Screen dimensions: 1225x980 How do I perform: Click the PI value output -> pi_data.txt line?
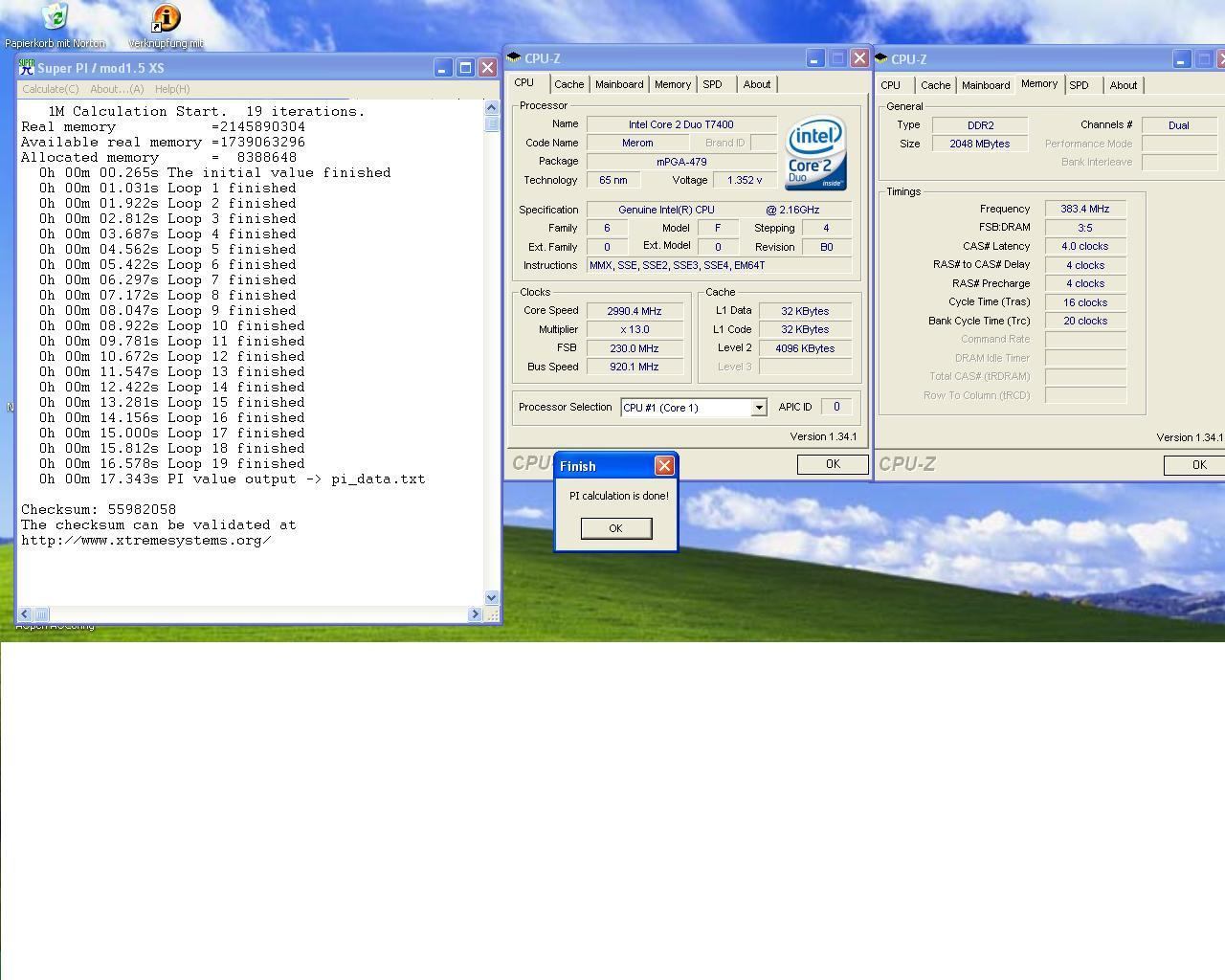tap(233, 479)
